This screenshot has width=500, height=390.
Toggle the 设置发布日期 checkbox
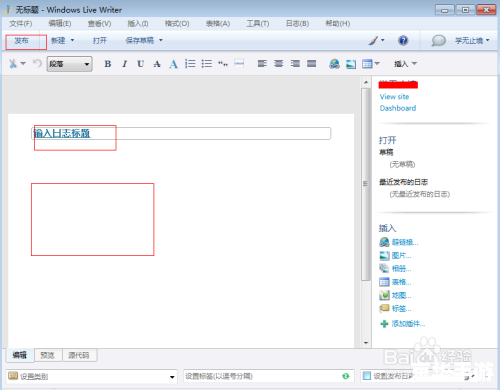[x=367, y=376]
